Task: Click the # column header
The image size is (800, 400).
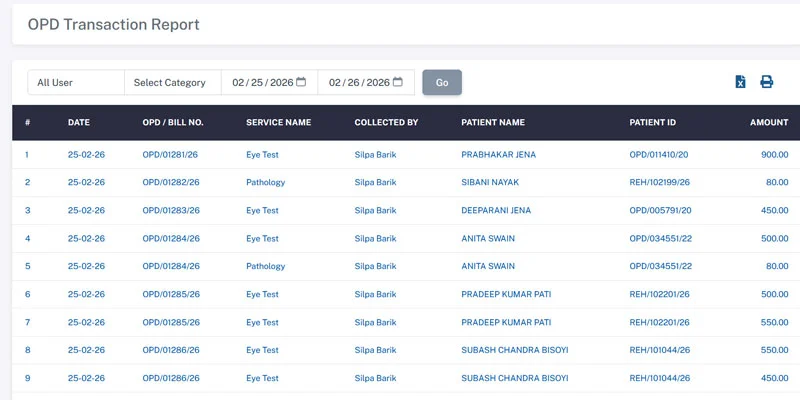Action: 28,122
